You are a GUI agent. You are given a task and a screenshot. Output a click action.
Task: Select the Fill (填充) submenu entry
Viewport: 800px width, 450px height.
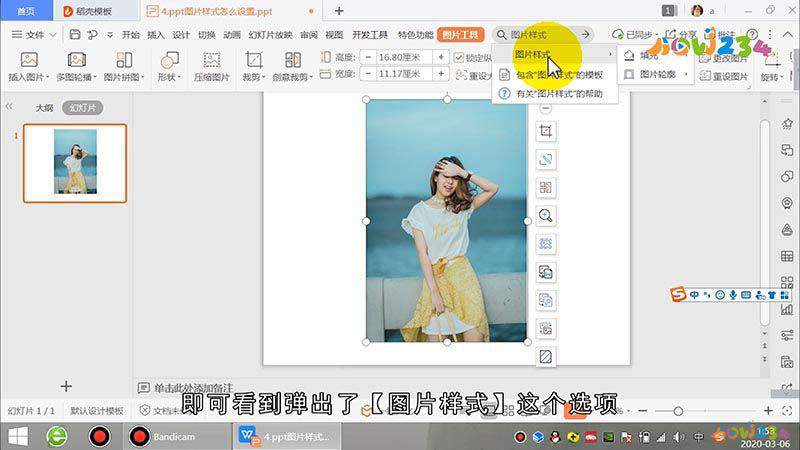click(656, 55)
